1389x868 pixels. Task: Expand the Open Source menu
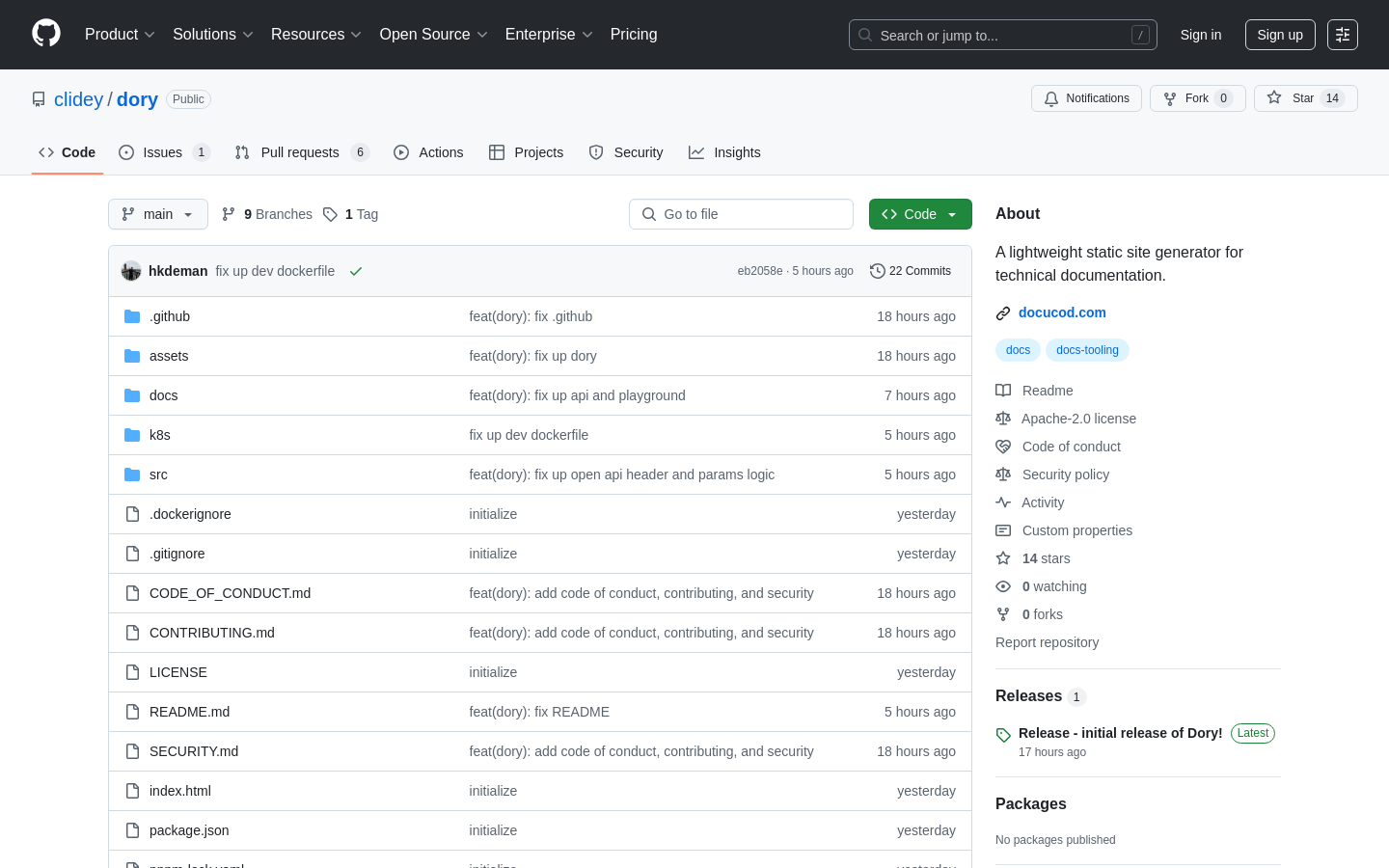(x=434, y=35)
